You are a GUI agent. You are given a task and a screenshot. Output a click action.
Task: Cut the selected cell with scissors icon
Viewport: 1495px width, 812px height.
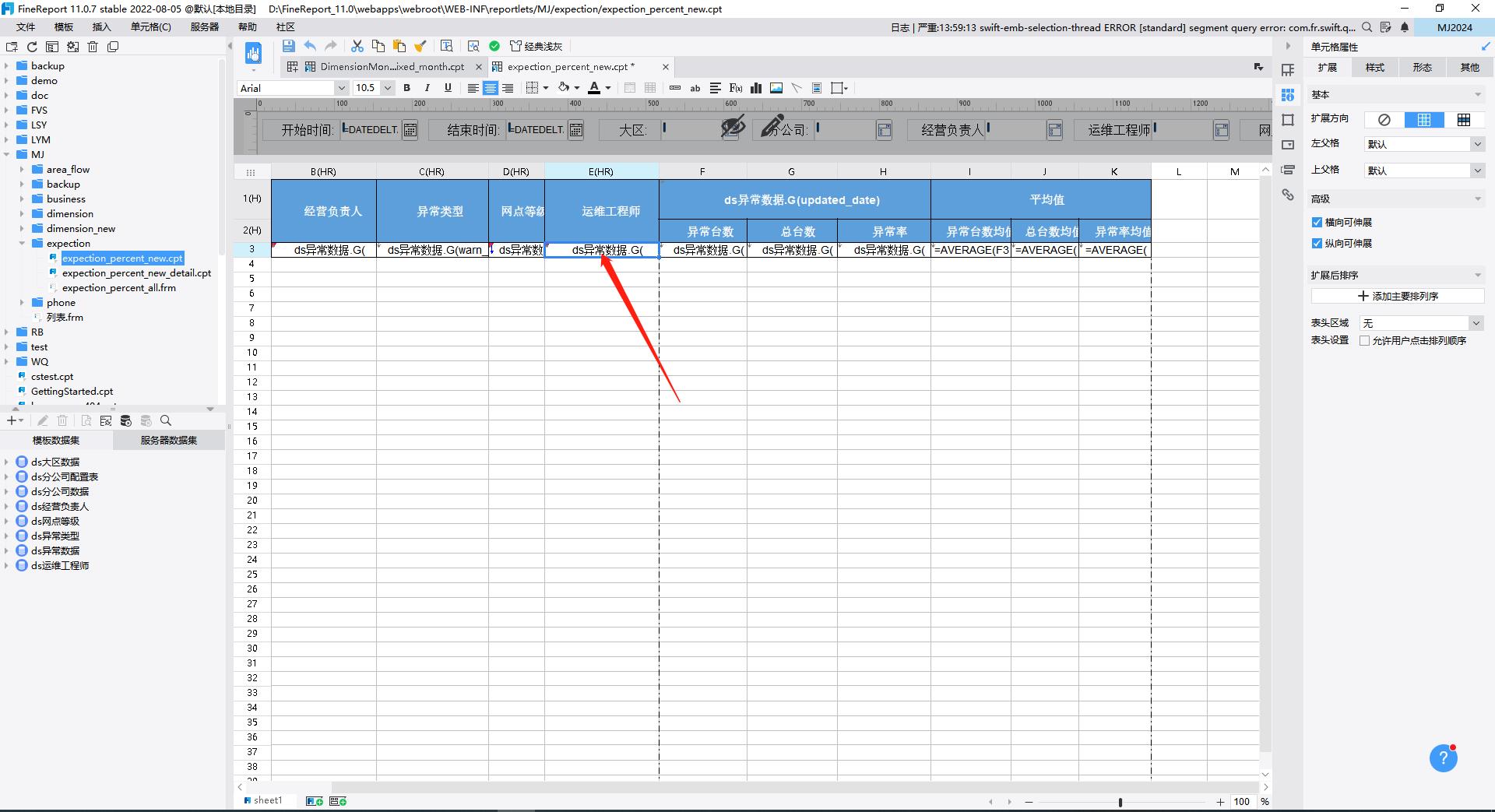point(357,46)
